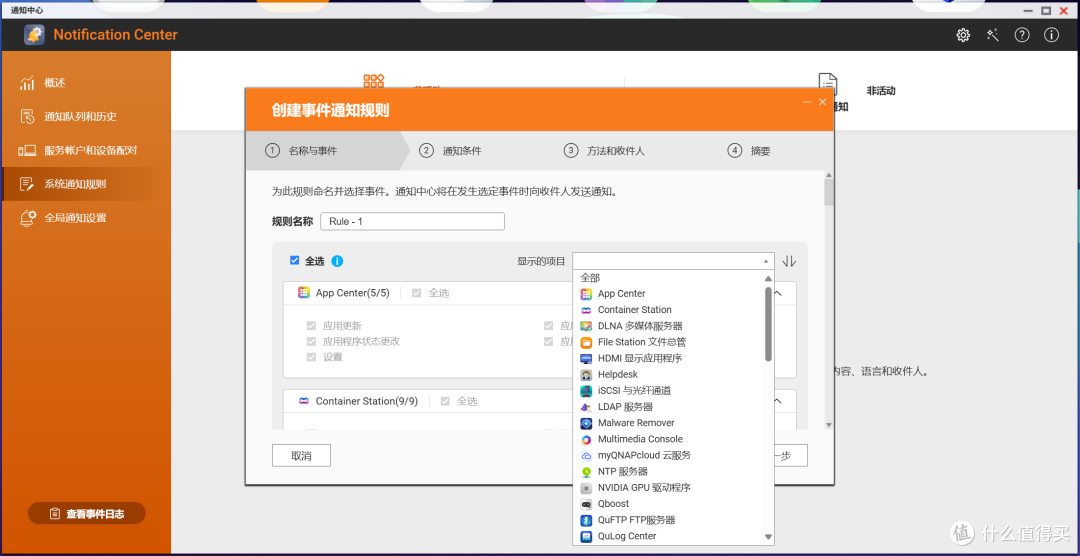Switch to the 非活动 tab behind dialog
Screen dimensions: 1080x556
point(880,90)
